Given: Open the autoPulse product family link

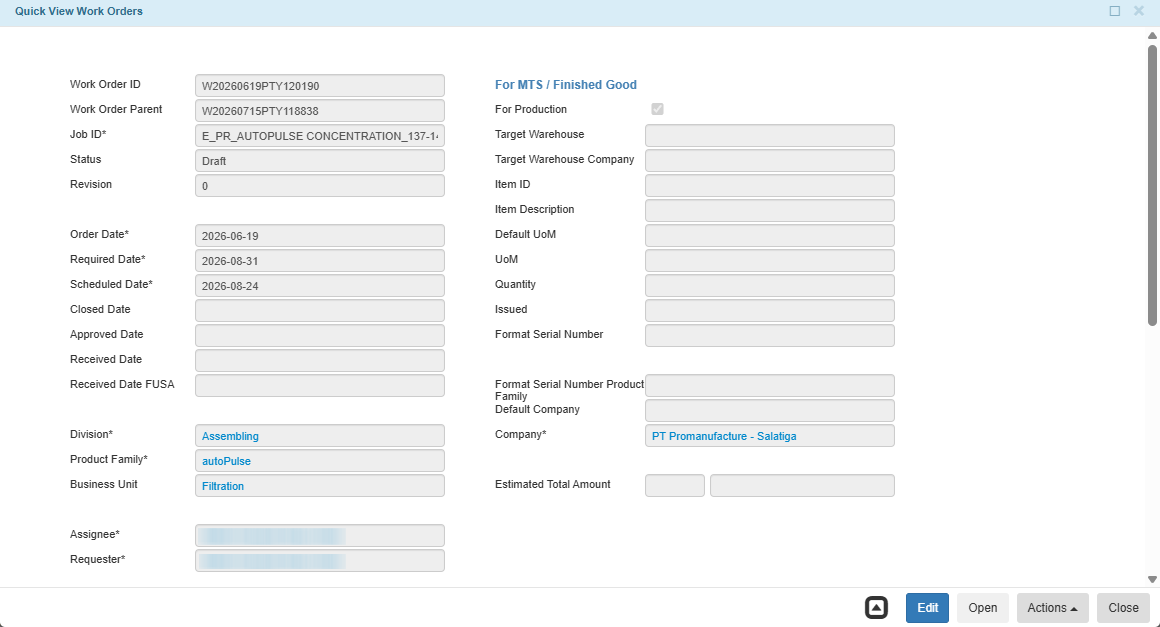Looking at the screenshot, I should pos(226,461).
